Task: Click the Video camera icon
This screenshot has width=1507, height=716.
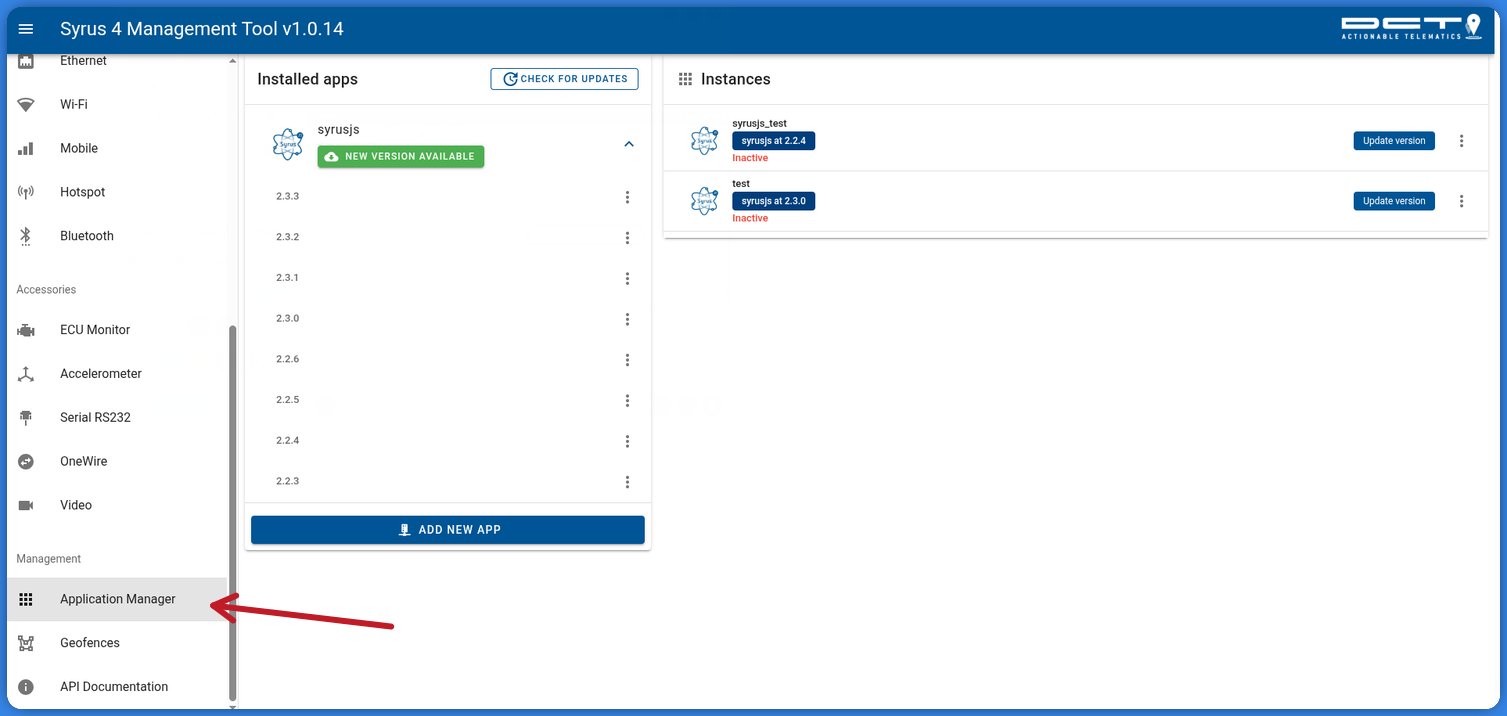Action: [x=26, y=506]
